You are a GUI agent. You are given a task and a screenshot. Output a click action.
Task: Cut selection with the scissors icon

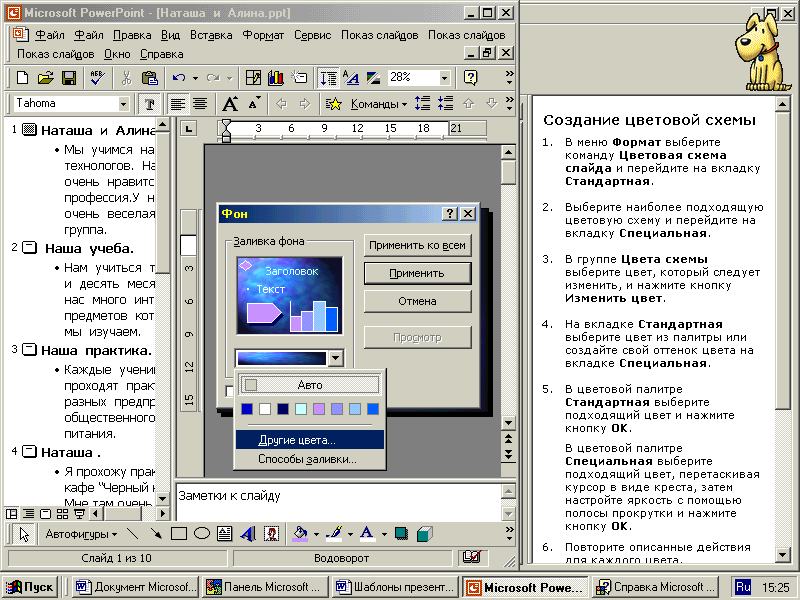tap(126, 78)
